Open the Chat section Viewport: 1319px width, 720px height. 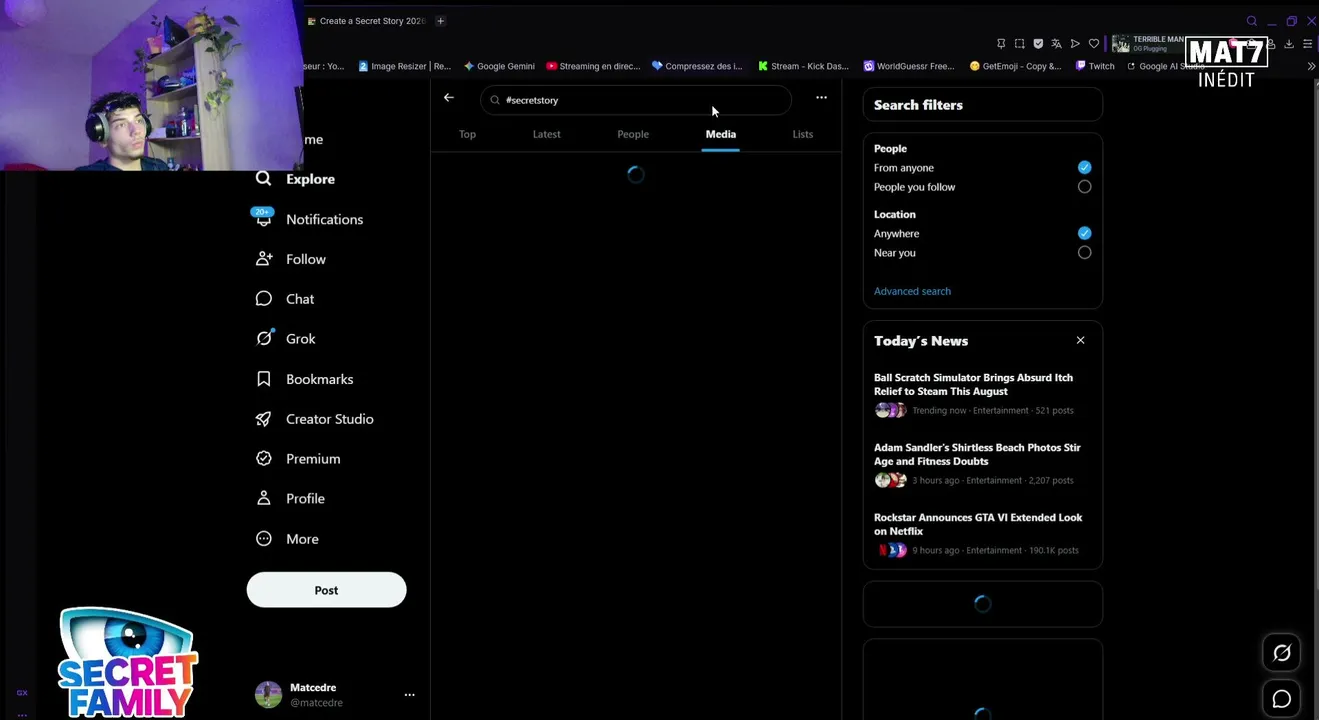(285, 299)
